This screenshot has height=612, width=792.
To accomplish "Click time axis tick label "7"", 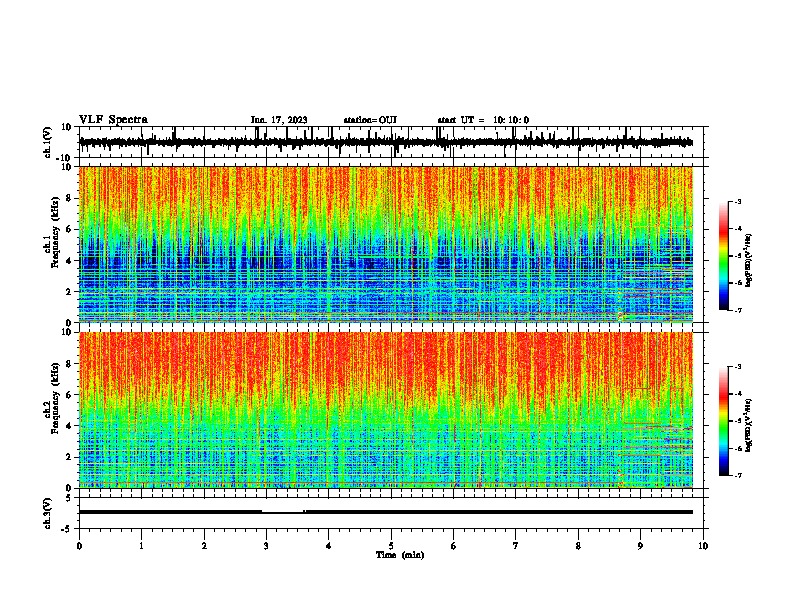I will (516, 546).
